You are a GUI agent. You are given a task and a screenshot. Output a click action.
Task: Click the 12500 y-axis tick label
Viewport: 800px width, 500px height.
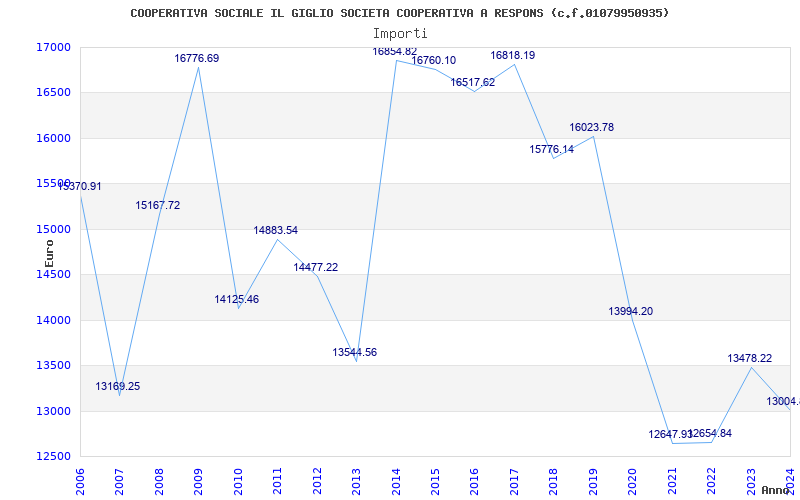pos(53,457)
